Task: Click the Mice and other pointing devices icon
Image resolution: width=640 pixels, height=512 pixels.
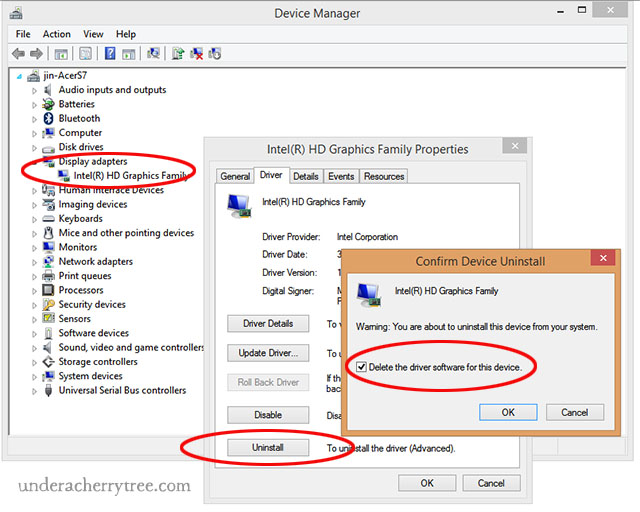Action: (48, 233)
